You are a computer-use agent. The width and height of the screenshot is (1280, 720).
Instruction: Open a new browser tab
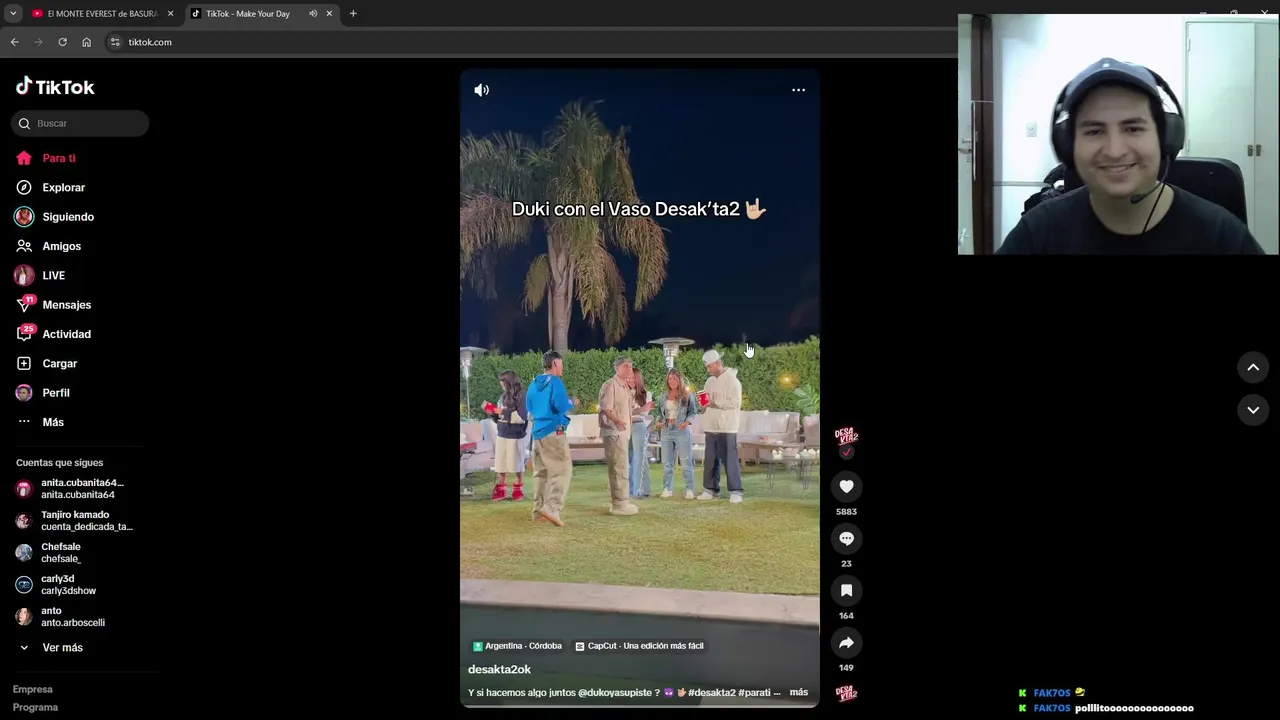(353, 14)
